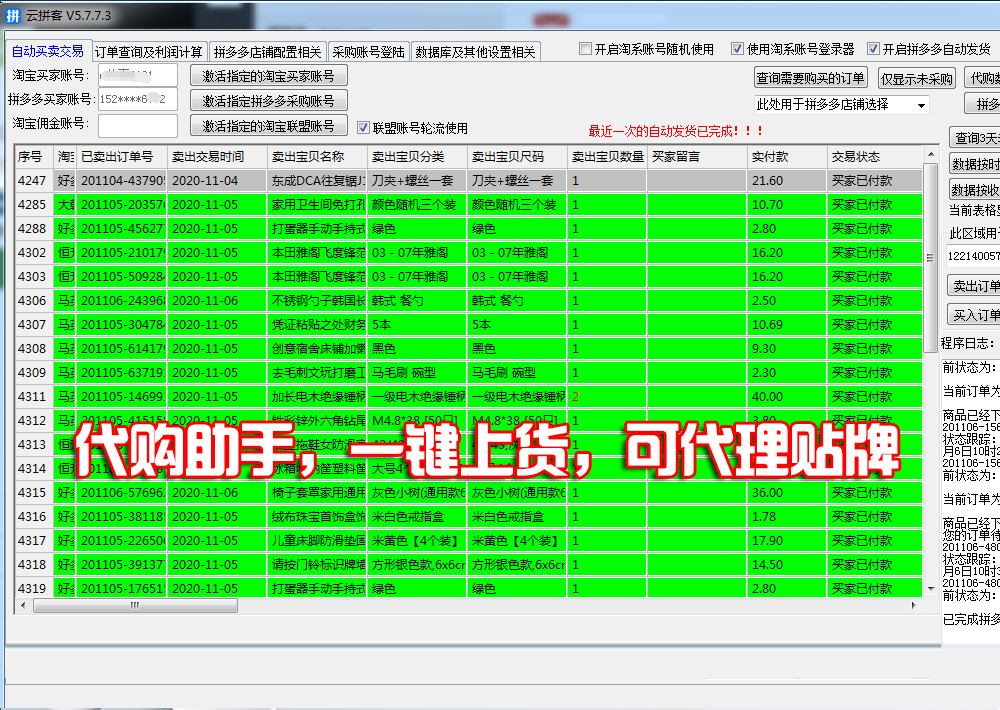Click the horizontal scrollbar thumb
Screen dimensions: 1000x710
[x=135, y=605]
